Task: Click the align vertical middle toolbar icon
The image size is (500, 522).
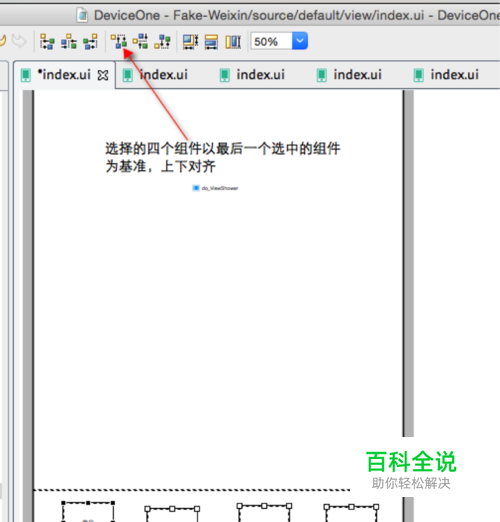Action: coord(140,42)
